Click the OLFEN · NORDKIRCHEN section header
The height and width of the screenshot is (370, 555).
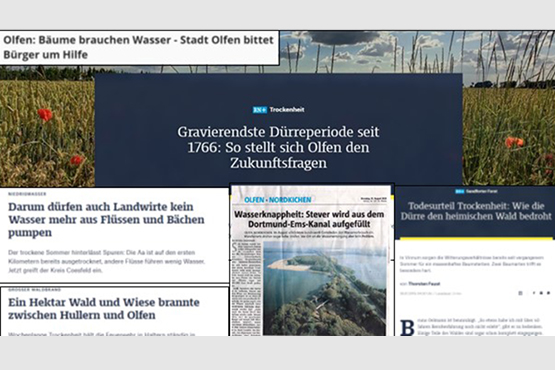click(278, 200)
